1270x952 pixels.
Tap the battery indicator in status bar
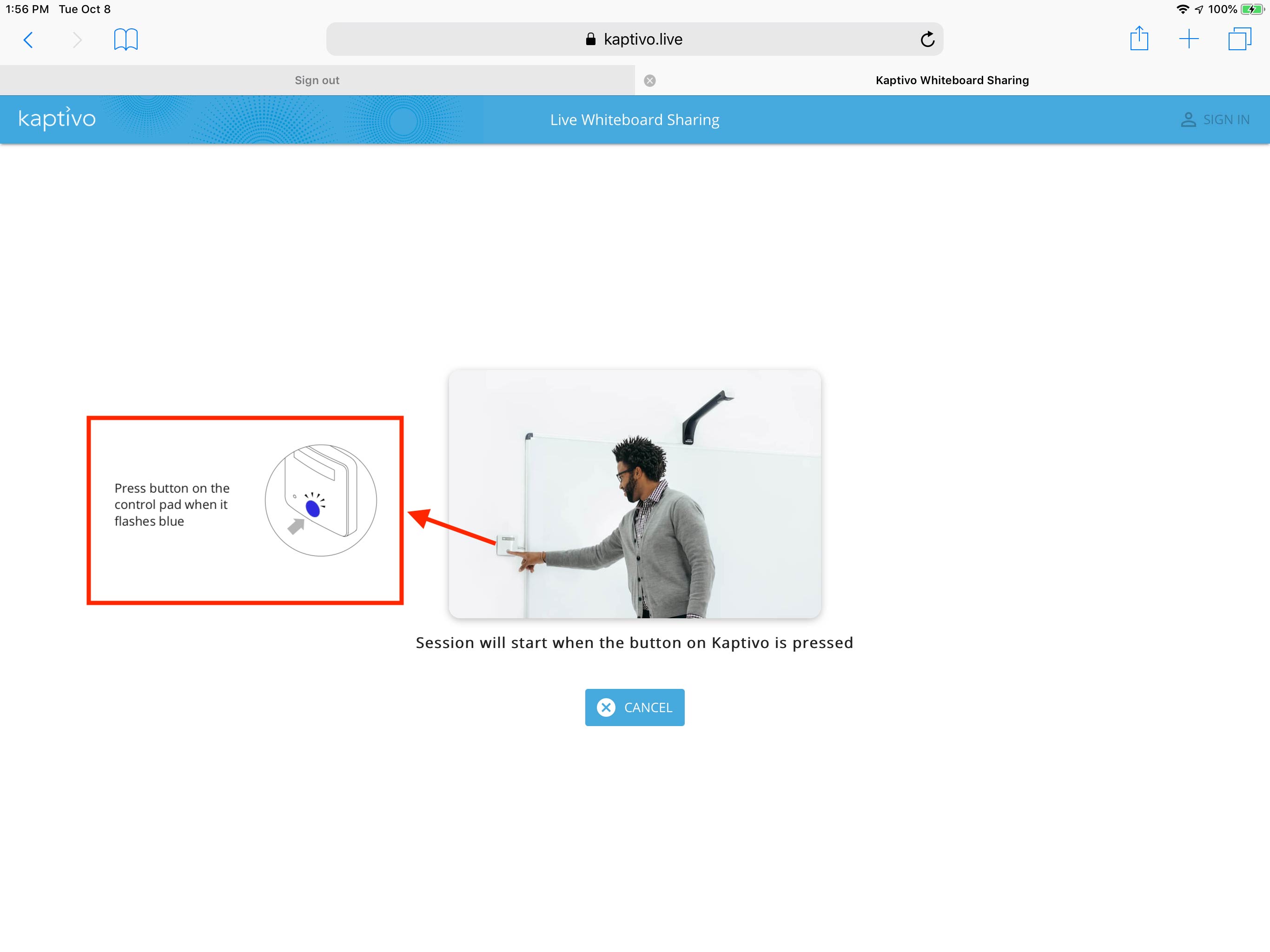(1252, 9)
